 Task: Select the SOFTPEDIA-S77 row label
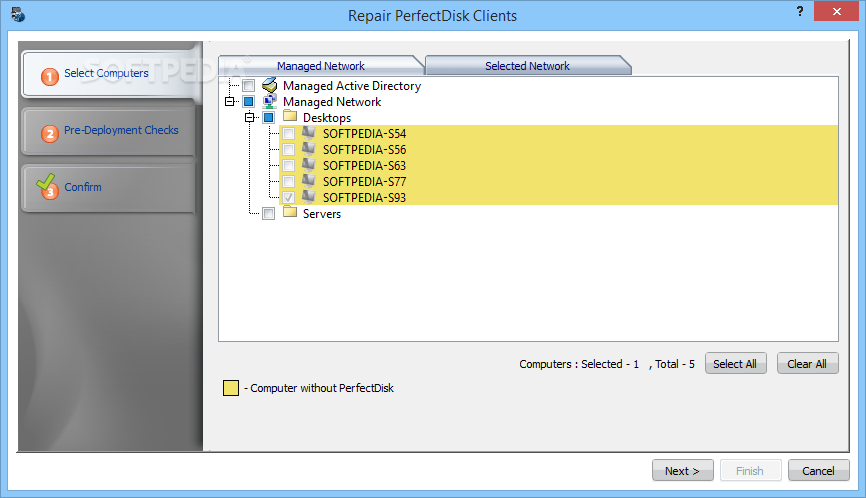pos(365,182)
